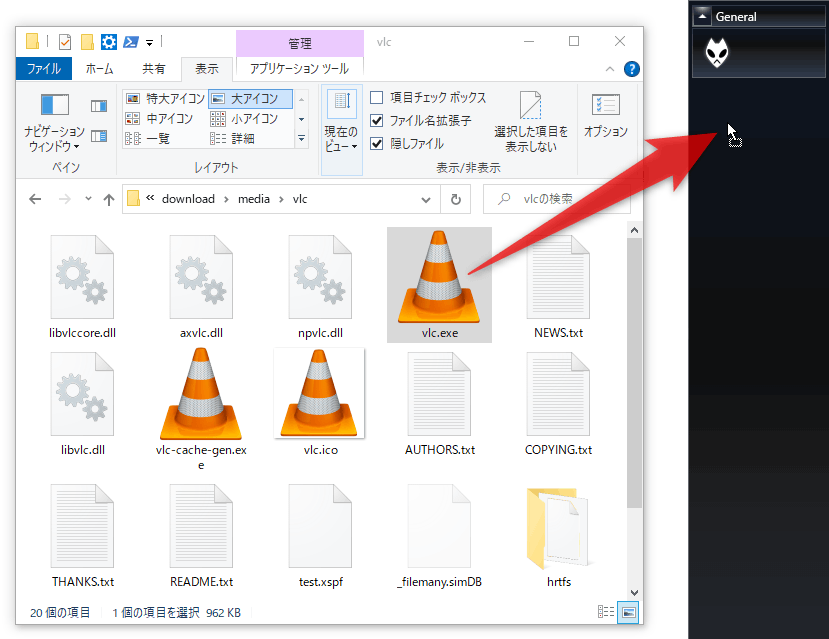Expand breadcrumb chevron after download
The width and height of the screenshot is (829, 639).
(226, 199)
